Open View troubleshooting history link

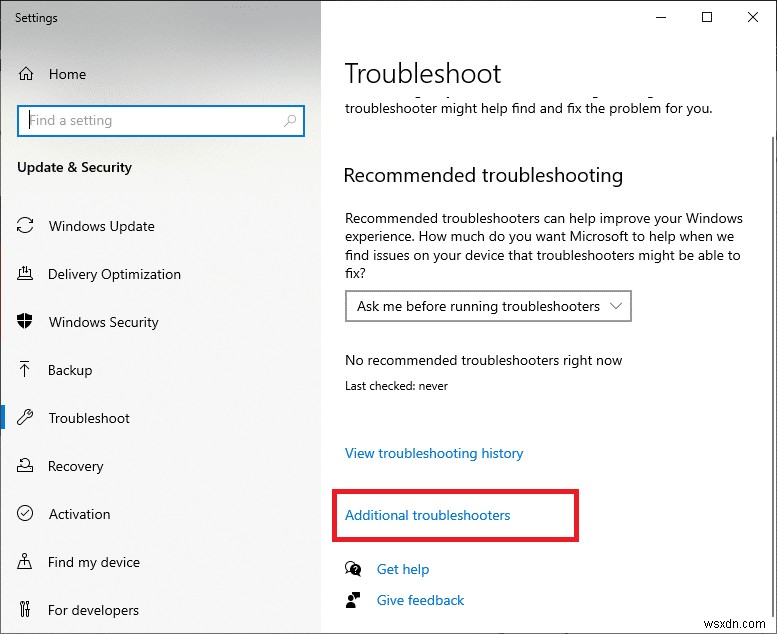(434, 453)
